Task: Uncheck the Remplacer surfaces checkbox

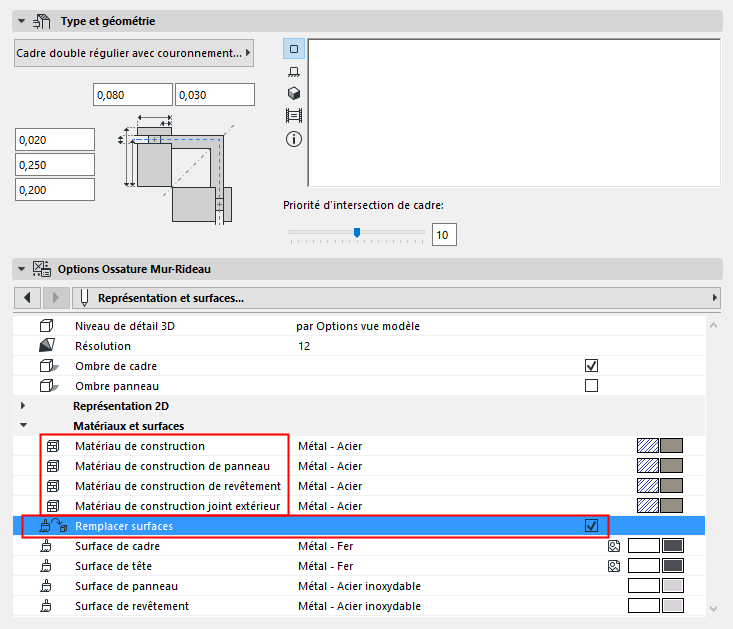Action: pos(591,526)
